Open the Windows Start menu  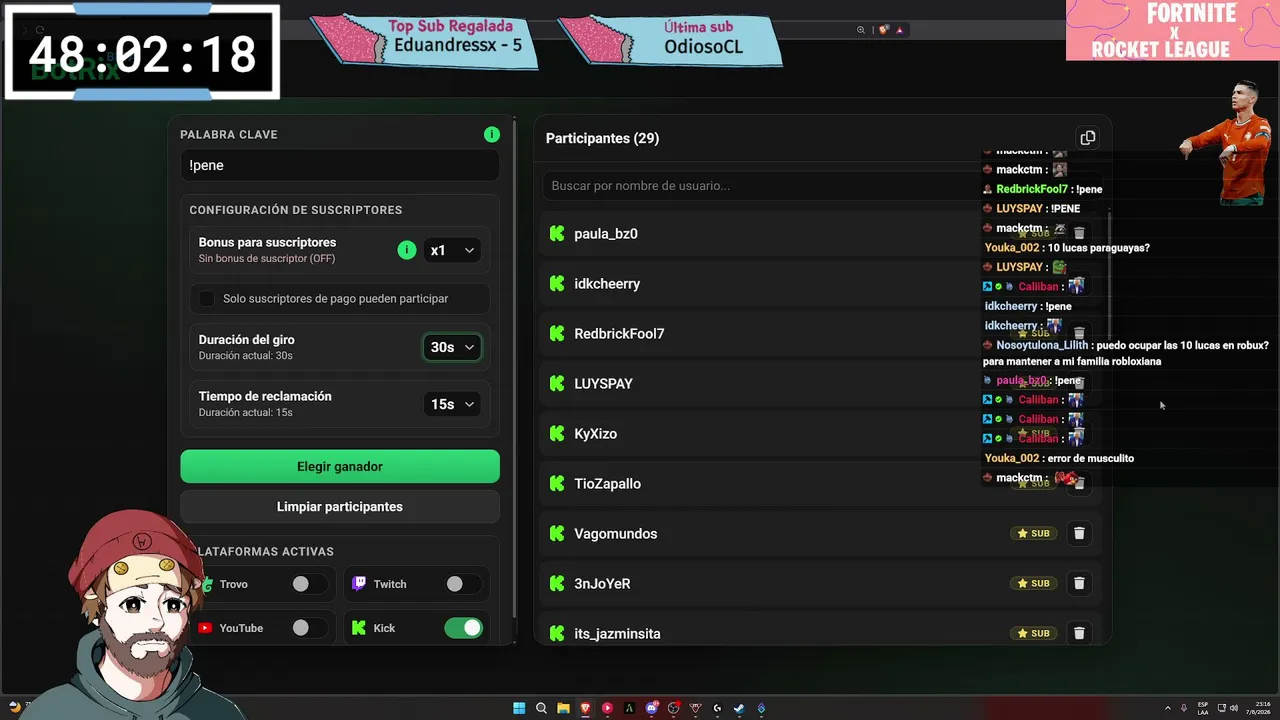click(x=519, y=708)
